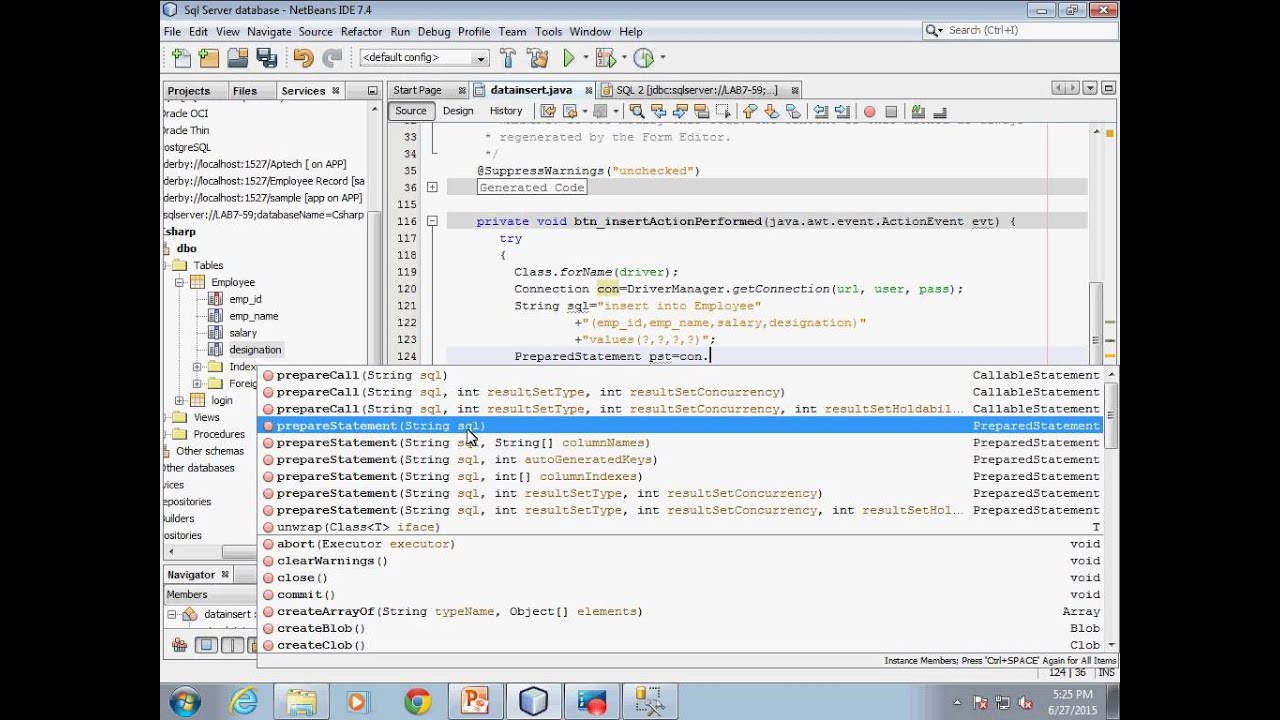Click the Save All toolbar icon

click(x=266, y=58)
